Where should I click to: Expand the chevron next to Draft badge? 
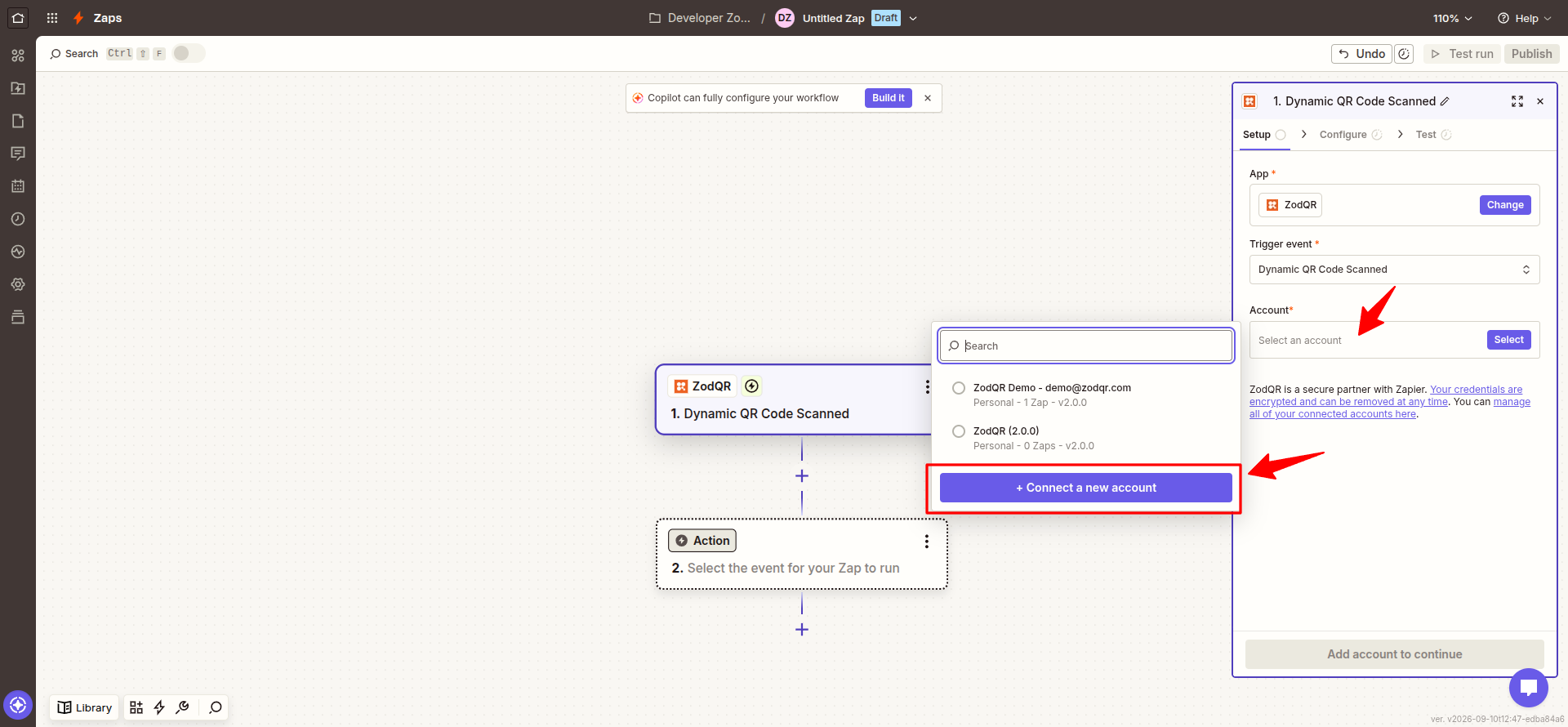pos(913,18)
